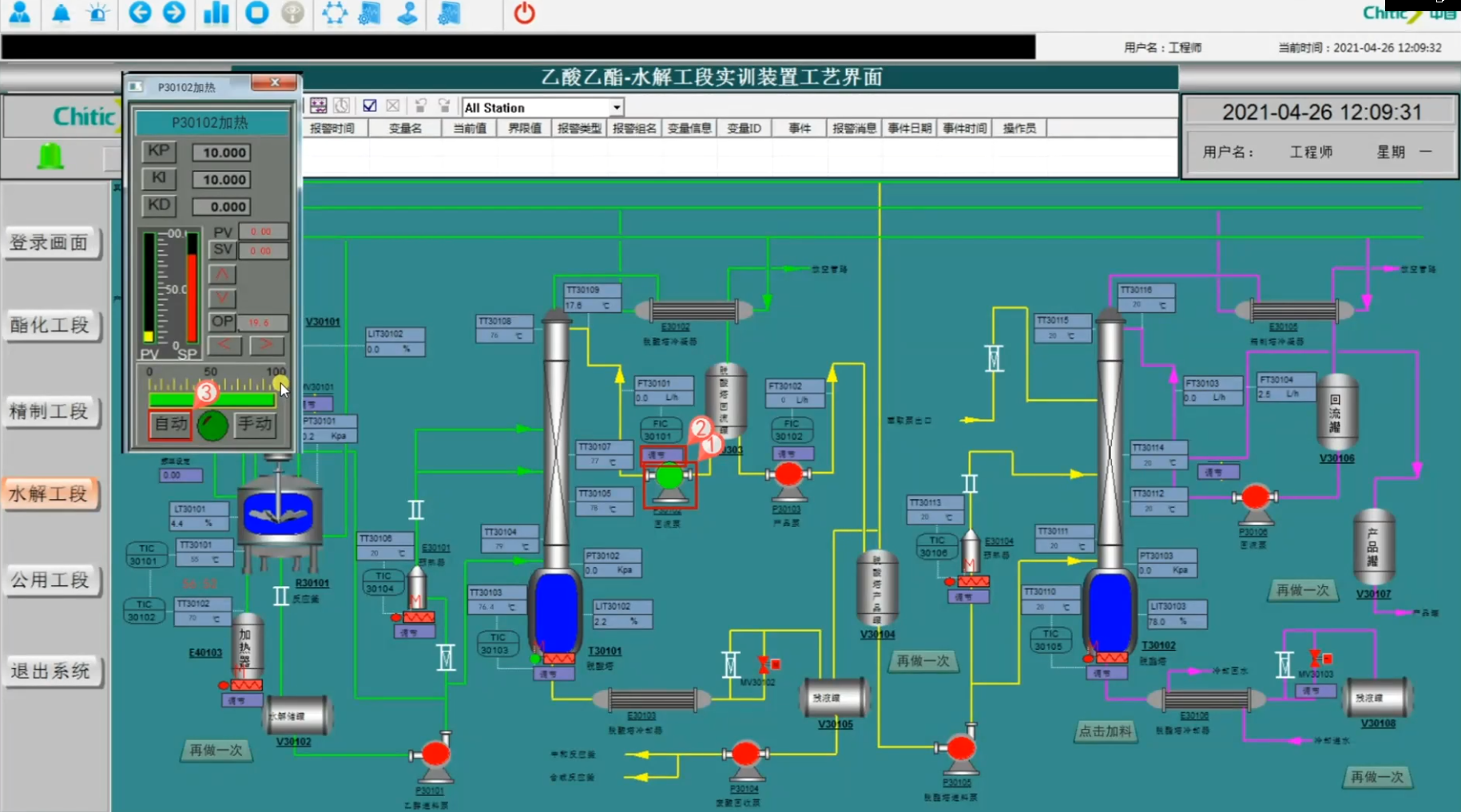Go back with the left arrow icon
This screenshot has height=812, width=1461.
pos(140,14)
